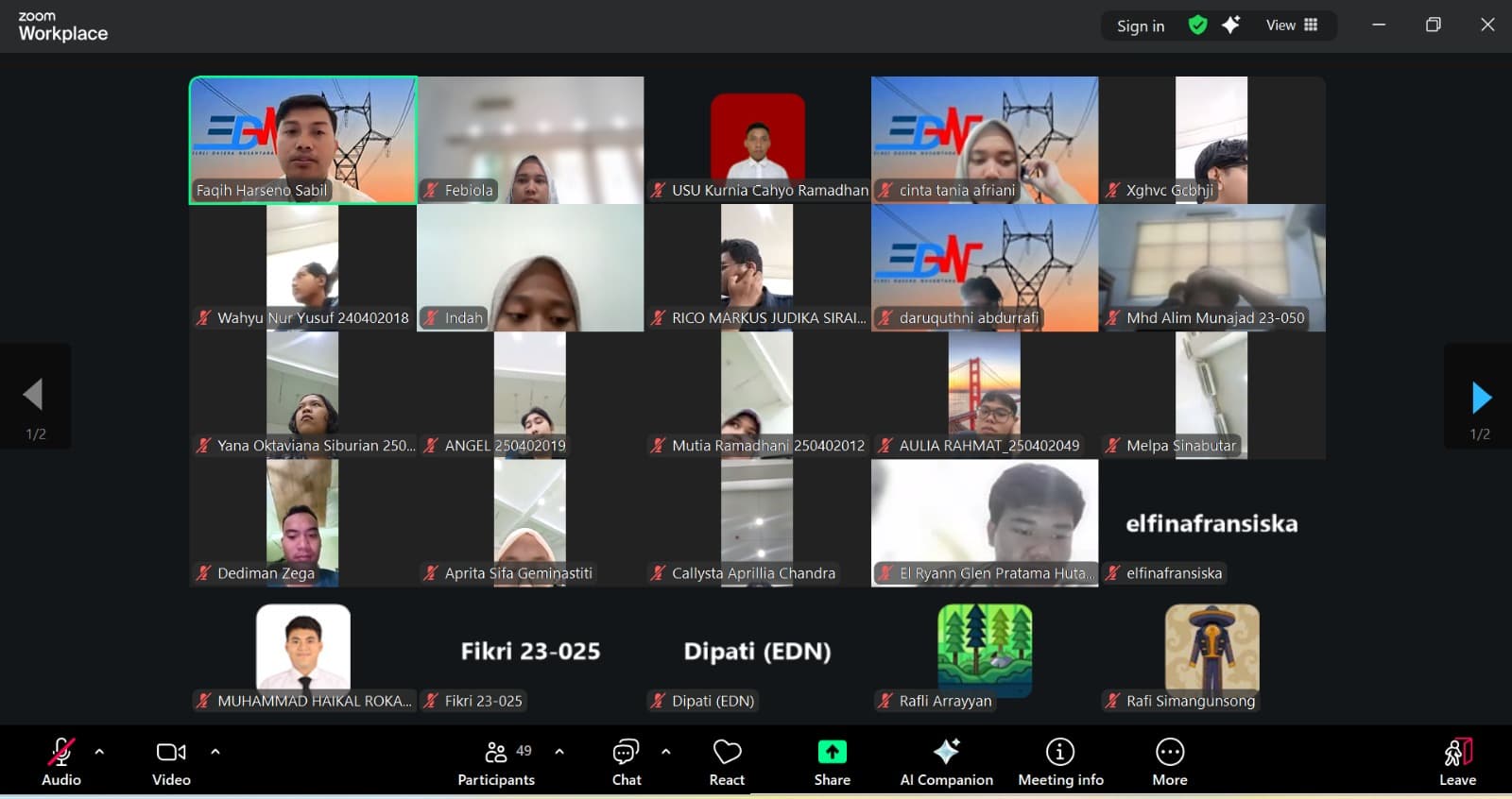Open the View layout menu

tap(1292, 25)
